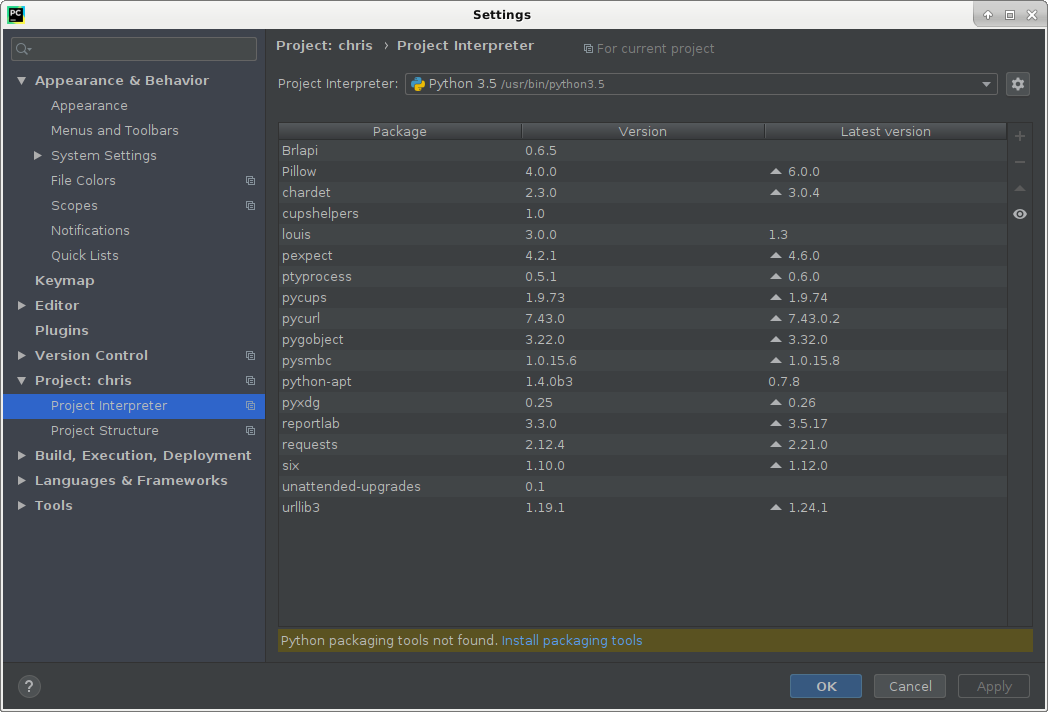This screenshot has height=712, width=1048.
Task: Open the Quick Lists settings page
Action: tap(85, 255)
